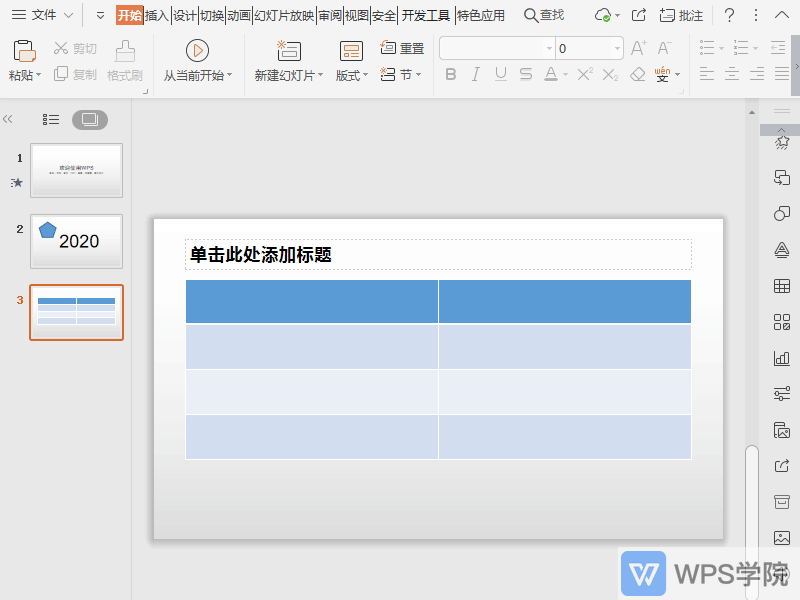Open the animation pane star icon on right sidebar

[781, 145]
